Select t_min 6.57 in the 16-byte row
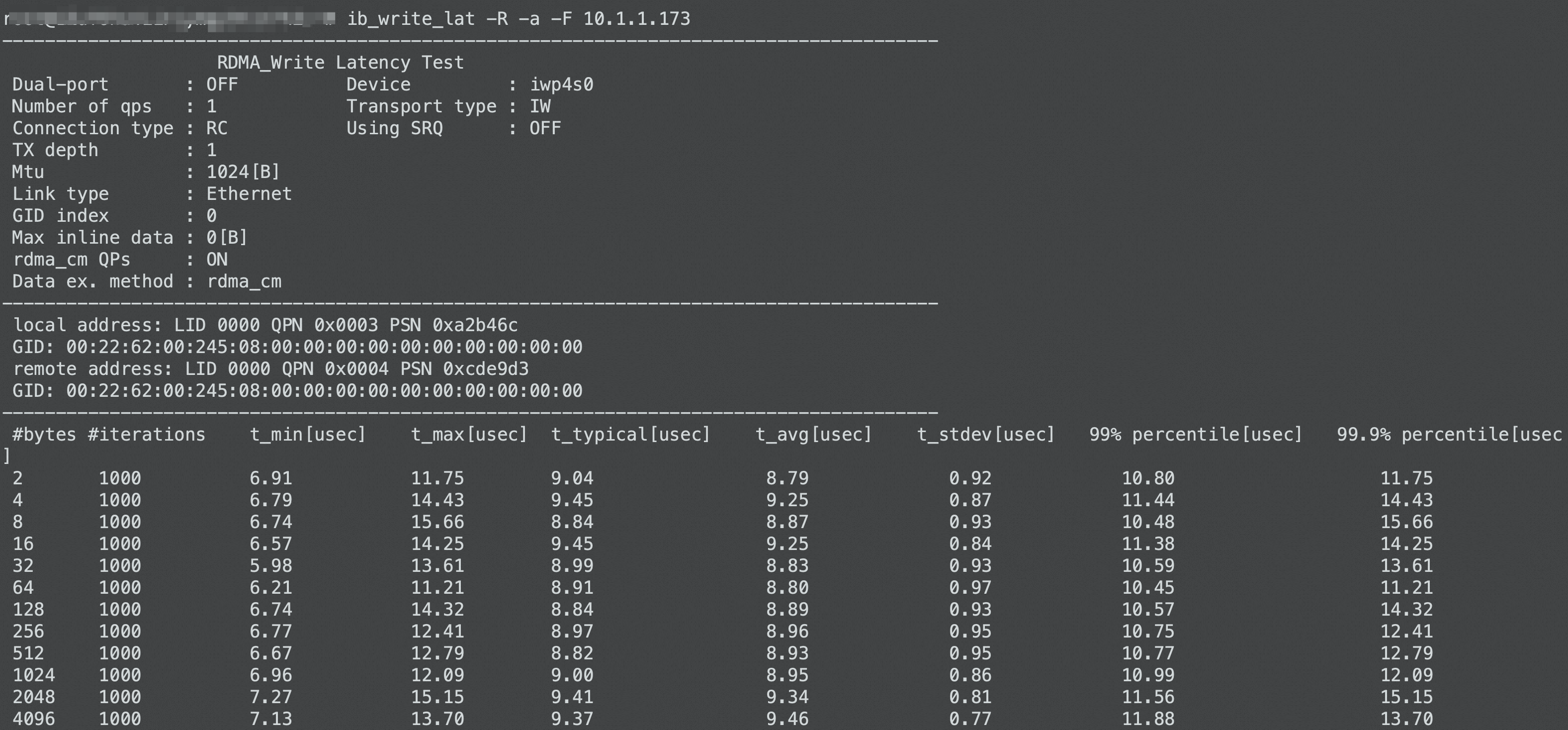Screen dimensions: 1568x730 coord(271,545)
